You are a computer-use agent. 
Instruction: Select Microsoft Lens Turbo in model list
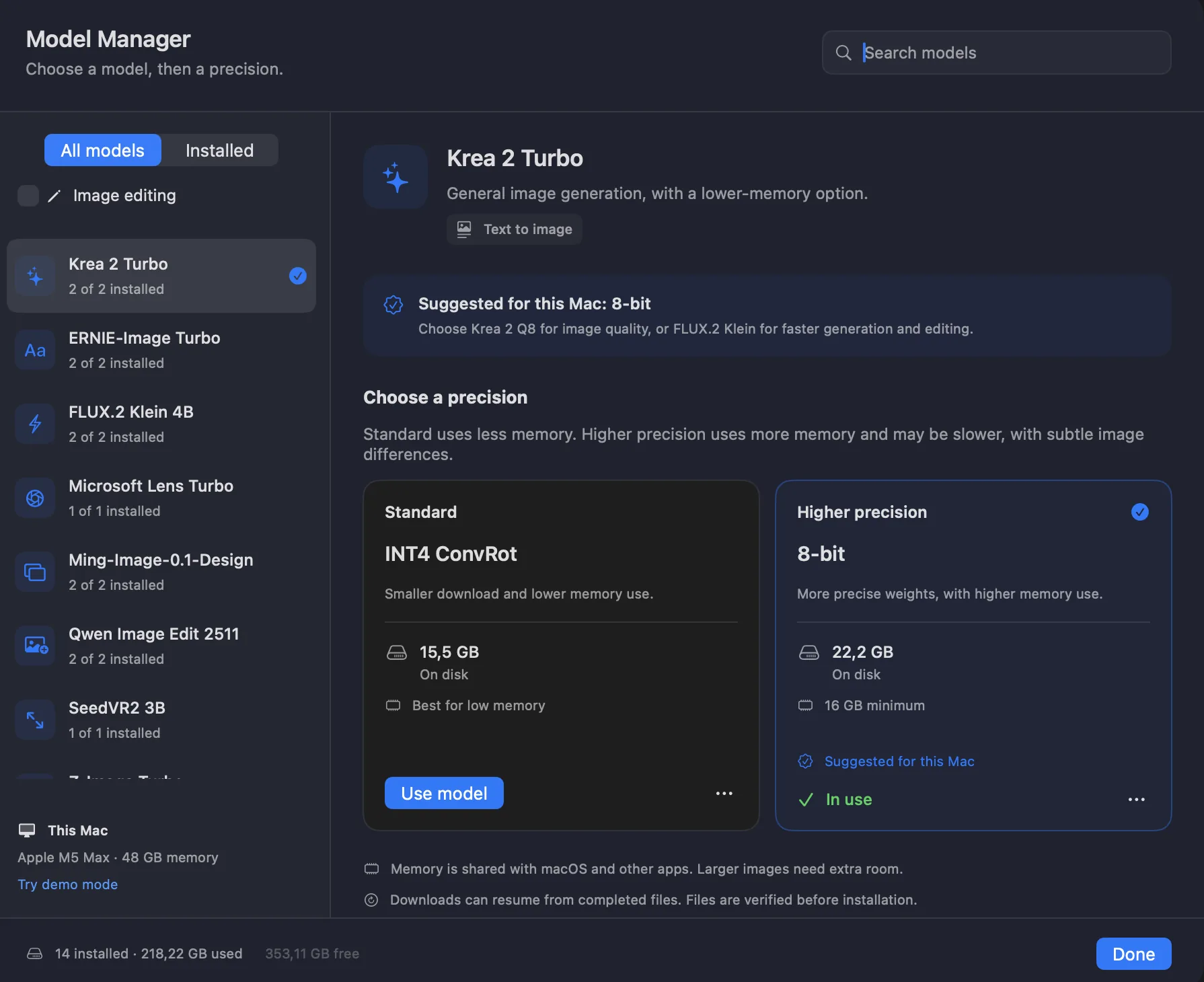point(161,498)
